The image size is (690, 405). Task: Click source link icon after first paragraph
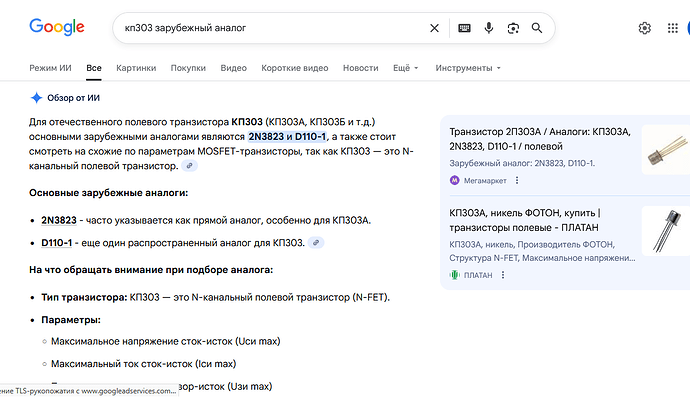[190, 166]
